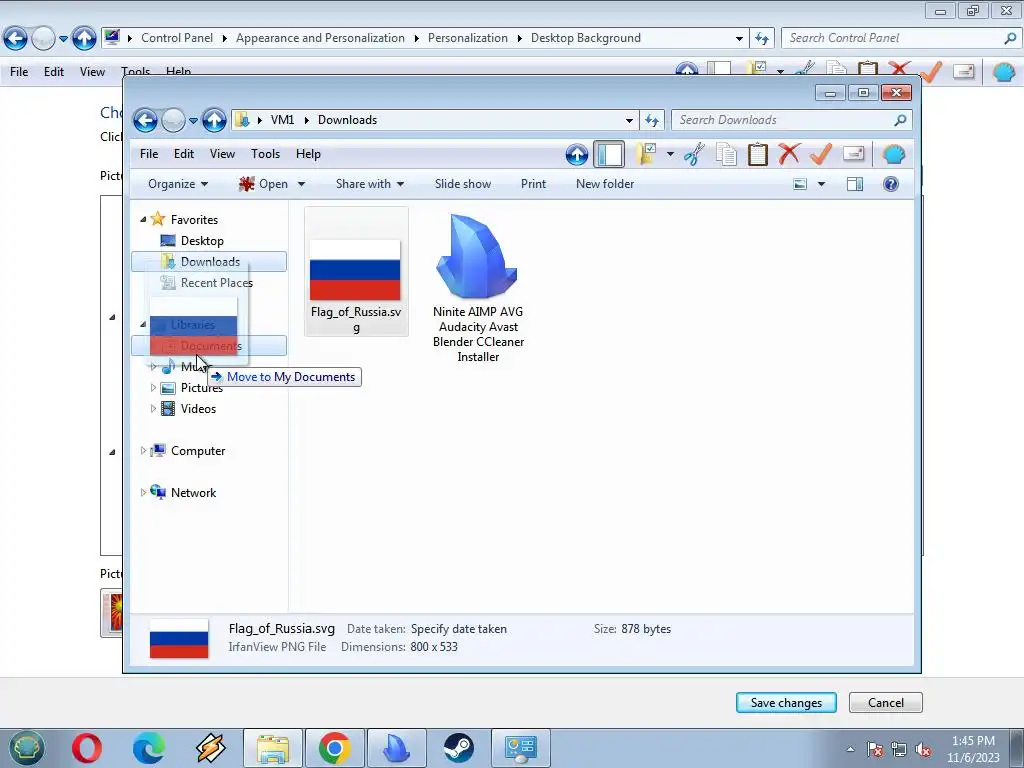The image size is (1024, 768).
Task: Open the Help menu in Downloads window
Action: (308, 154)
